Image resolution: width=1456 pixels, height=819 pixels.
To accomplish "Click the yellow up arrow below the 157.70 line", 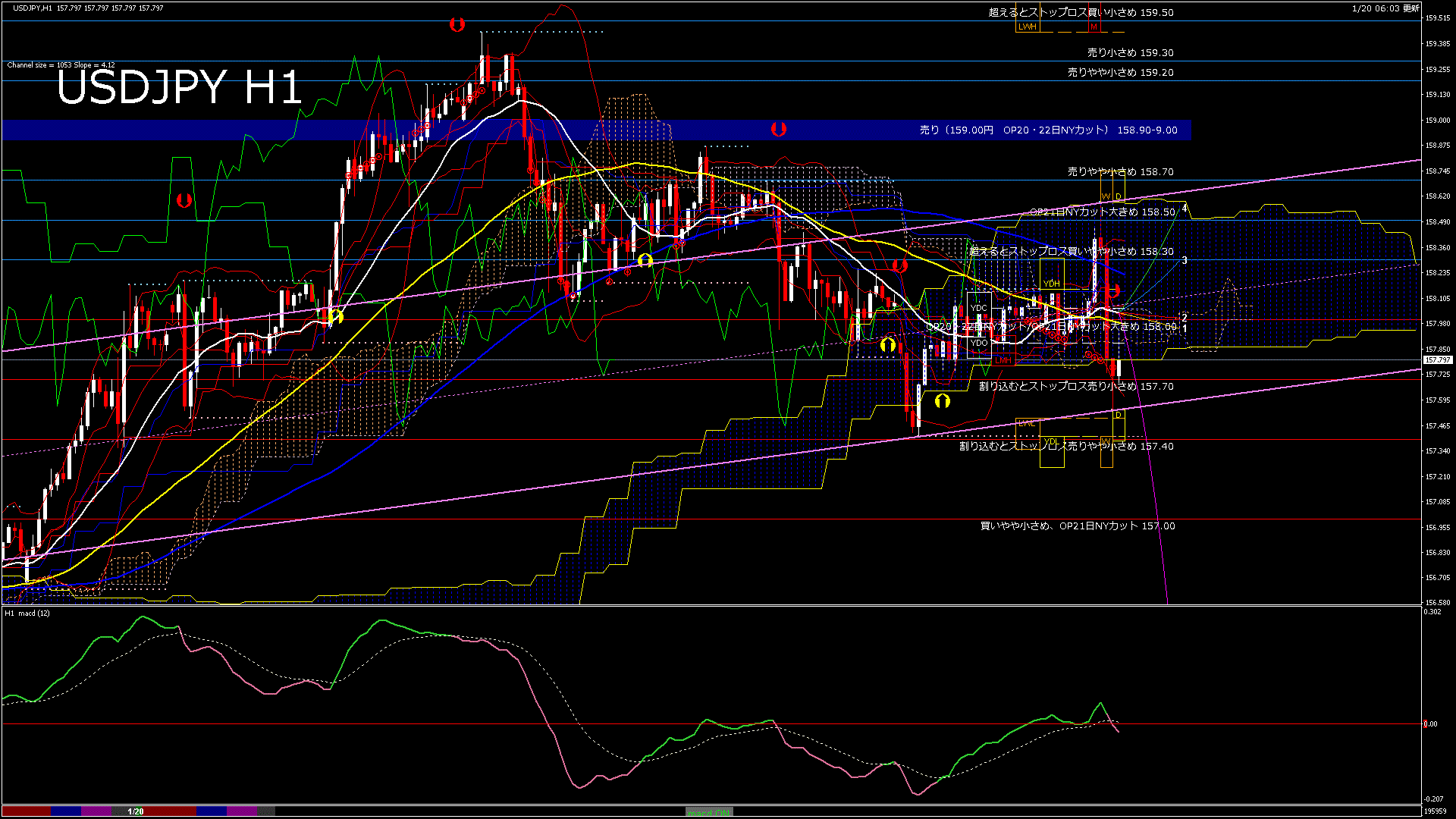I will 942,400.
